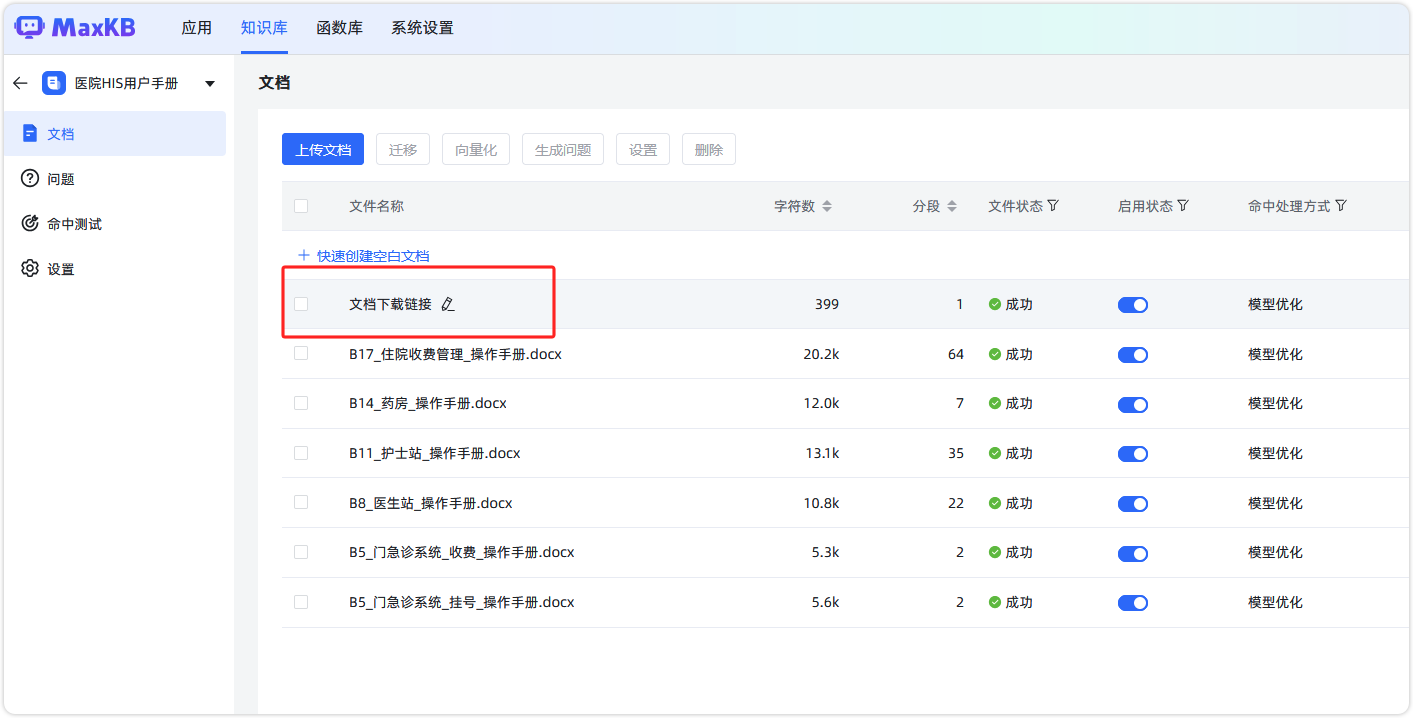Click the edit pencil beside 文档下载链接

pyautogui.click(x=448, y=304)
